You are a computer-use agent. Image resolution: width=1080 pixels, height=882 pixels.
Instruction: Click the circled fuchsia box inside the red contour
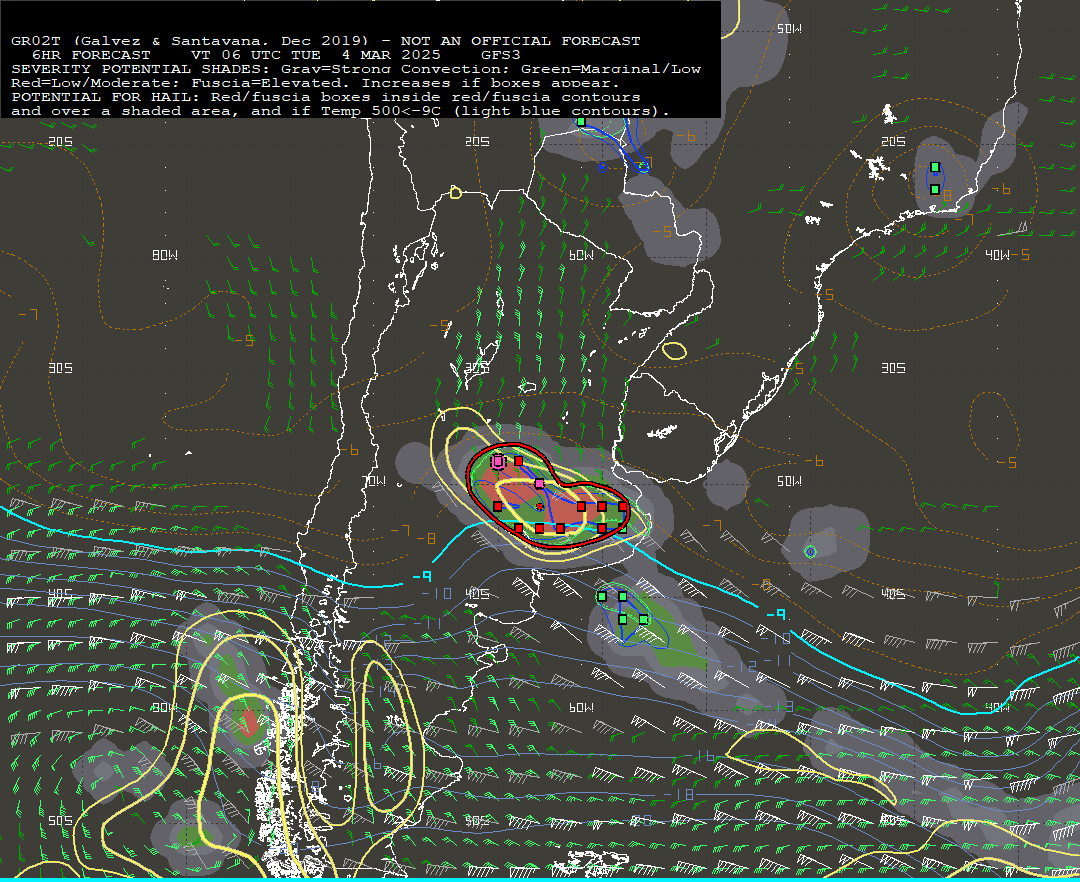click(498, 461)
